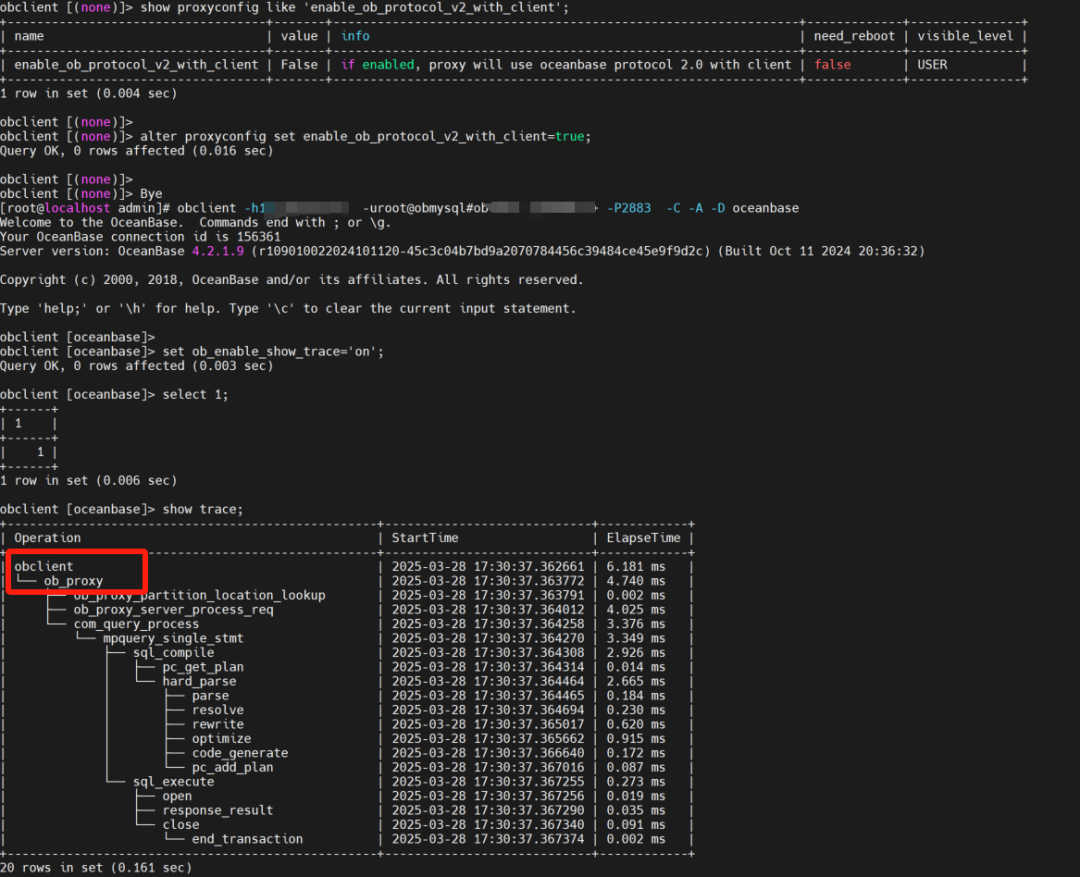Click the '6.181 ms' elapse time
The image size is (1080, 877).
point(636,566)
